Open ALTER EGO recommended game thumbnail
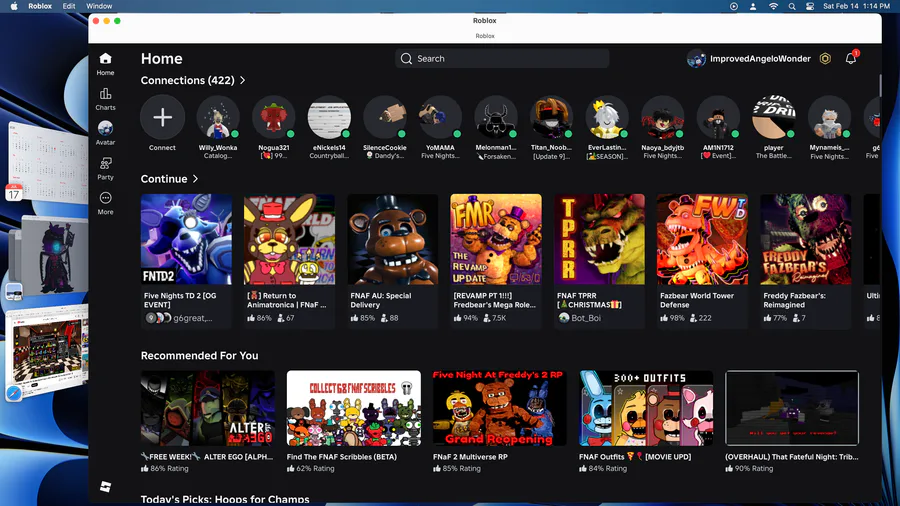Image resolution: width=900 pixels, height=506 pixels. tap(208, 408)
